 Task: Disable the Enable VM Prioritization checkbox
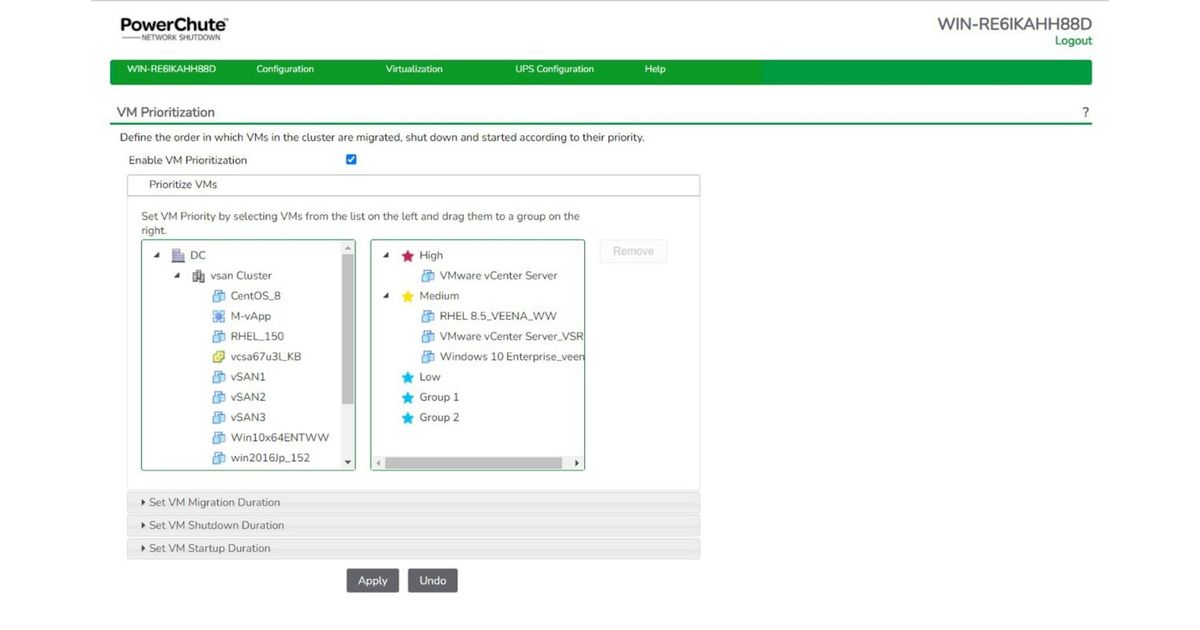tap(351, 160)
